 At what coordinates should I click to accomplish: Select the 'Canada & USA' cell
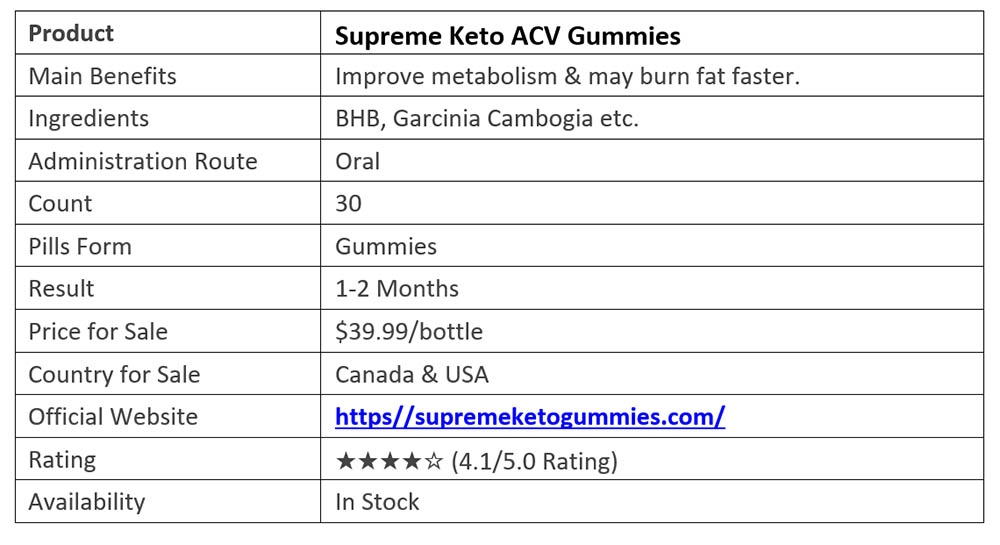tap(412, 374)
